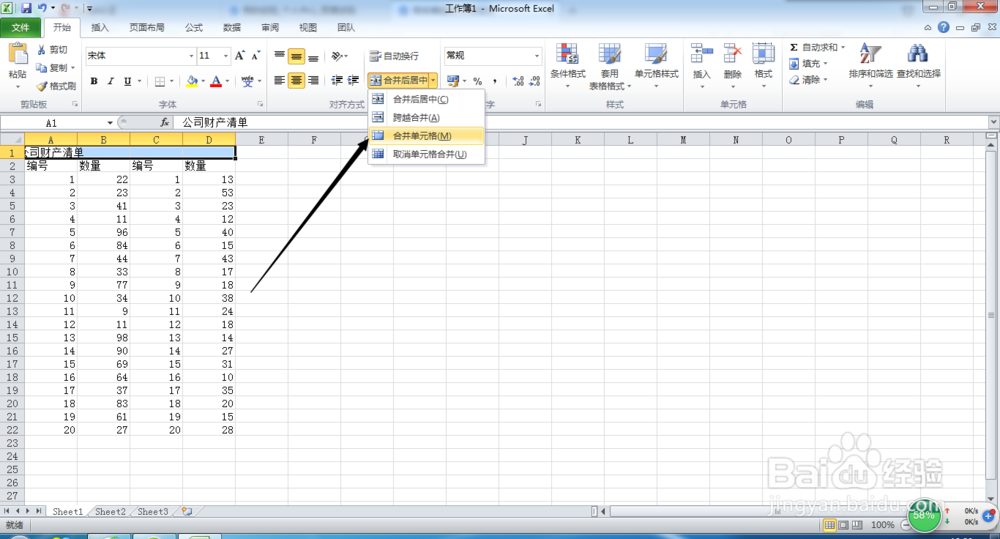Click the fx insert function icon
Viewport: 1000px width, 539px height.
coord(165,122)
